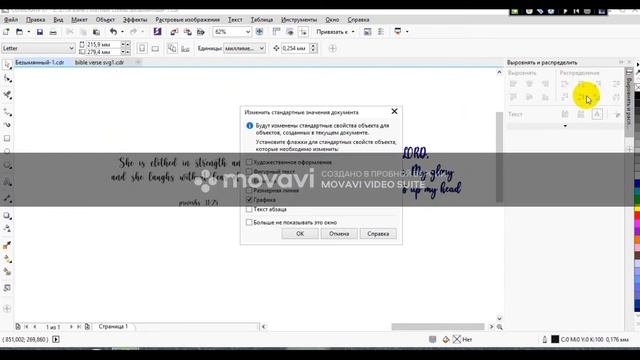This screenshot has width=640, height=360.
Task: Enable the Художественное оформление checkbox
Action: 249,162
